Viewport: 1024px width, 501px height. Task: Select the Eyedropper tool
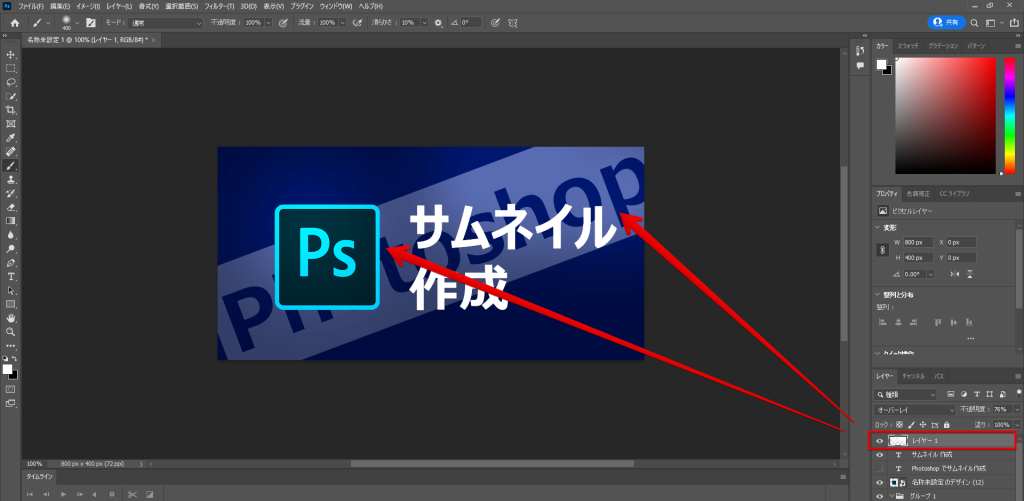10,138
